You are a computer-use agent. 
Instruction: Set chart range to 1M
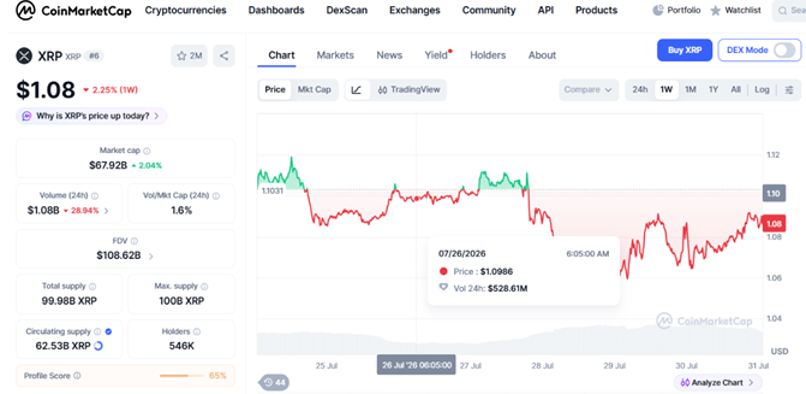tap(690, 90)
